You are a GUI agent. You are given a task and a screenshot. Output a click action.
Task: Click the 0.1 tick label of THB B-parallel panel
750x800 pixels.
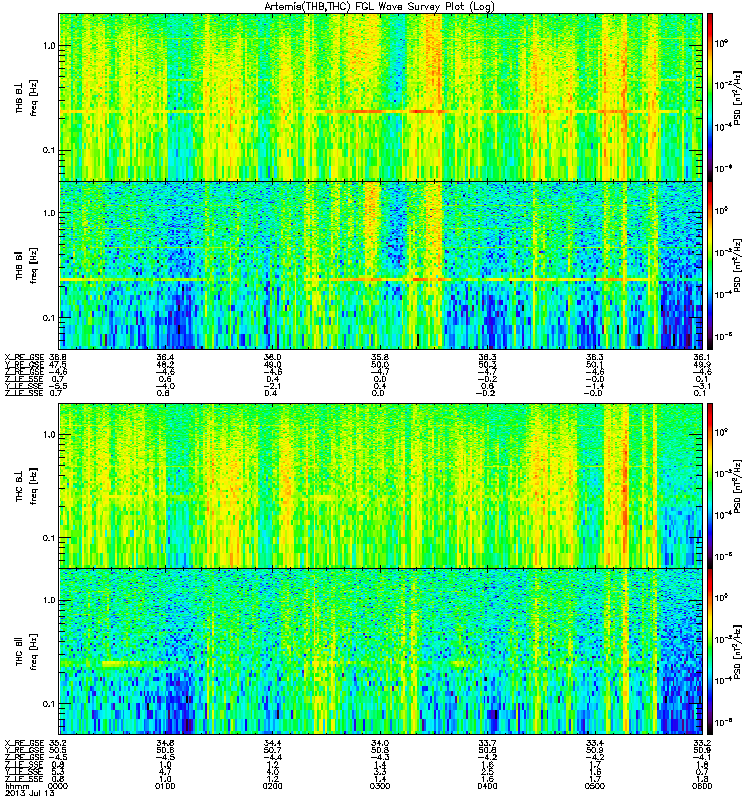[x=49, y=318]
